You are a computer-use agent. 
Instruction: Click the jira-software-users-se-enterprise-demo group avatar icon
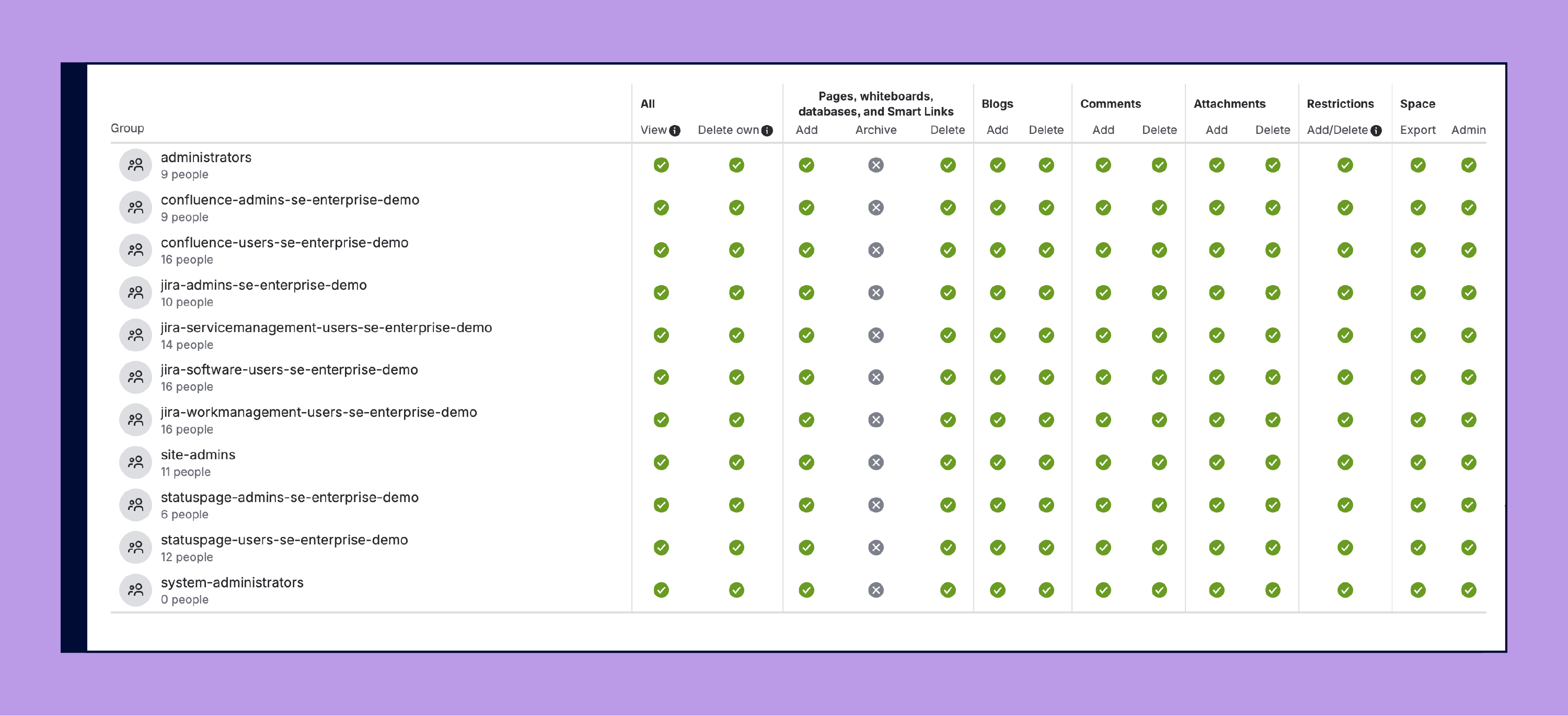click(136, 377)
